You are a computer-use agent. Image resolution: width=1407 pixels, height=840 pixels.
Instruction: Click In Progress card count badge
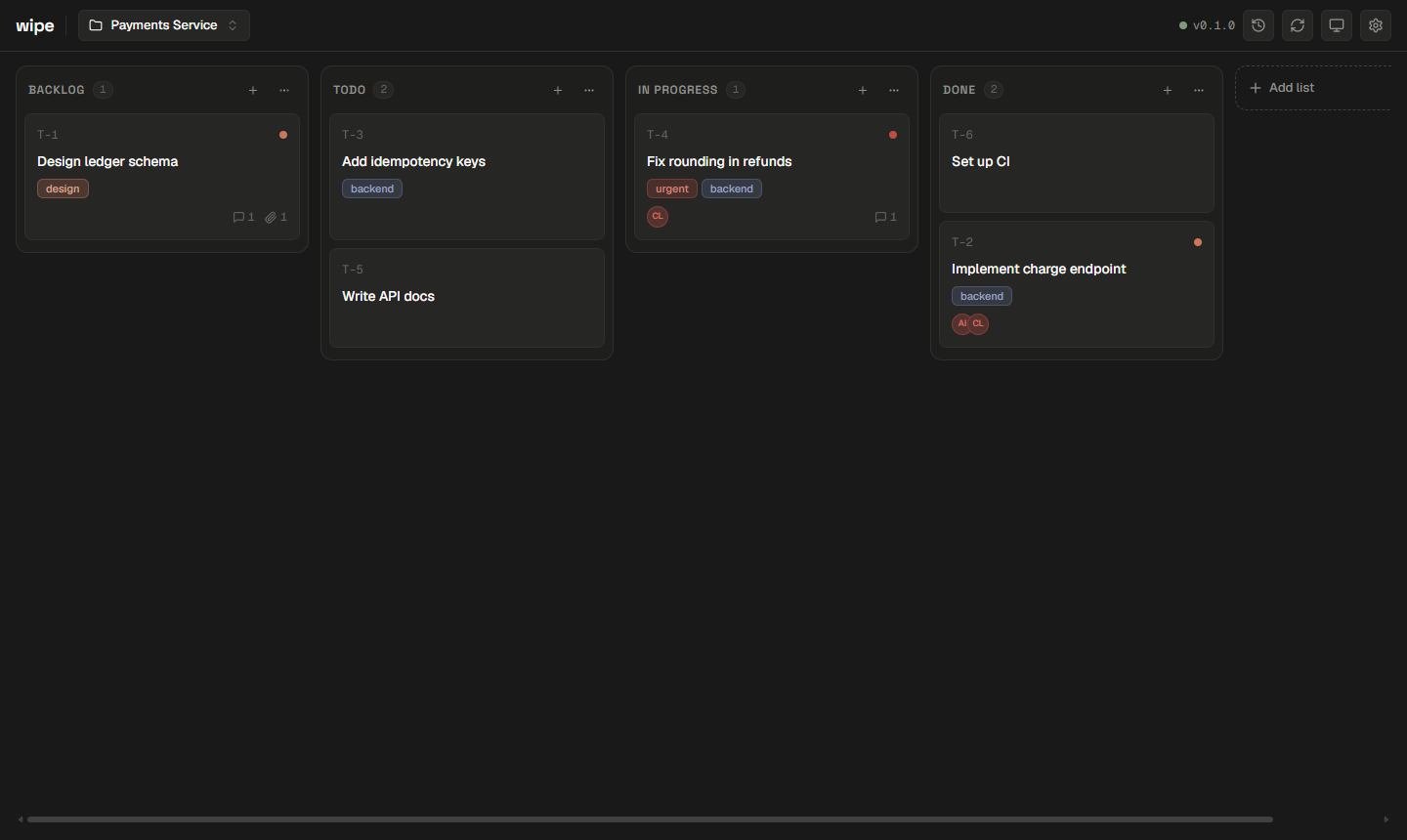pyautogui.click(x=736, y=90)
